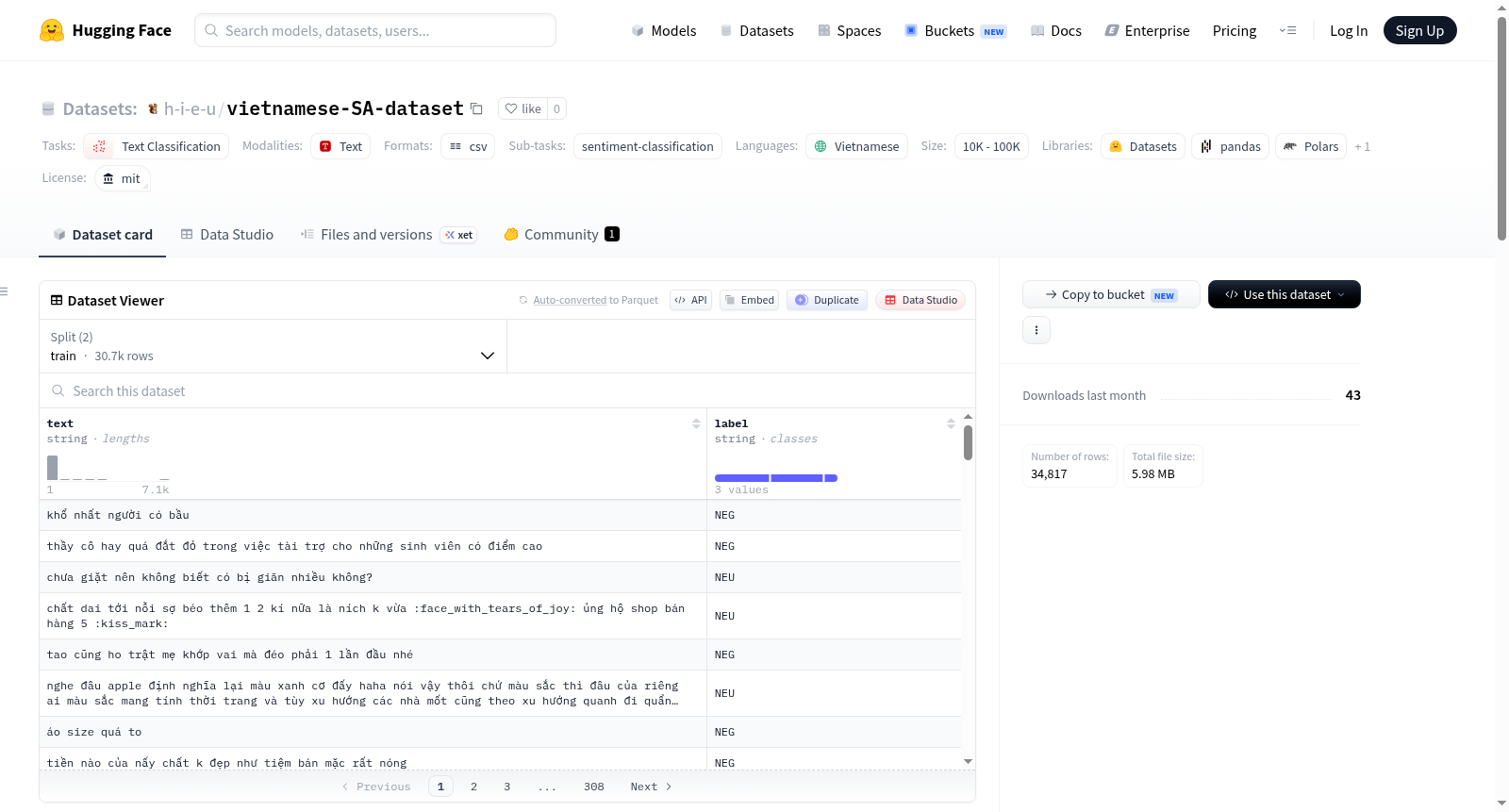Go to Spaces in top navigation
The image size is (1509, 812).
click(x=849, y=30)
